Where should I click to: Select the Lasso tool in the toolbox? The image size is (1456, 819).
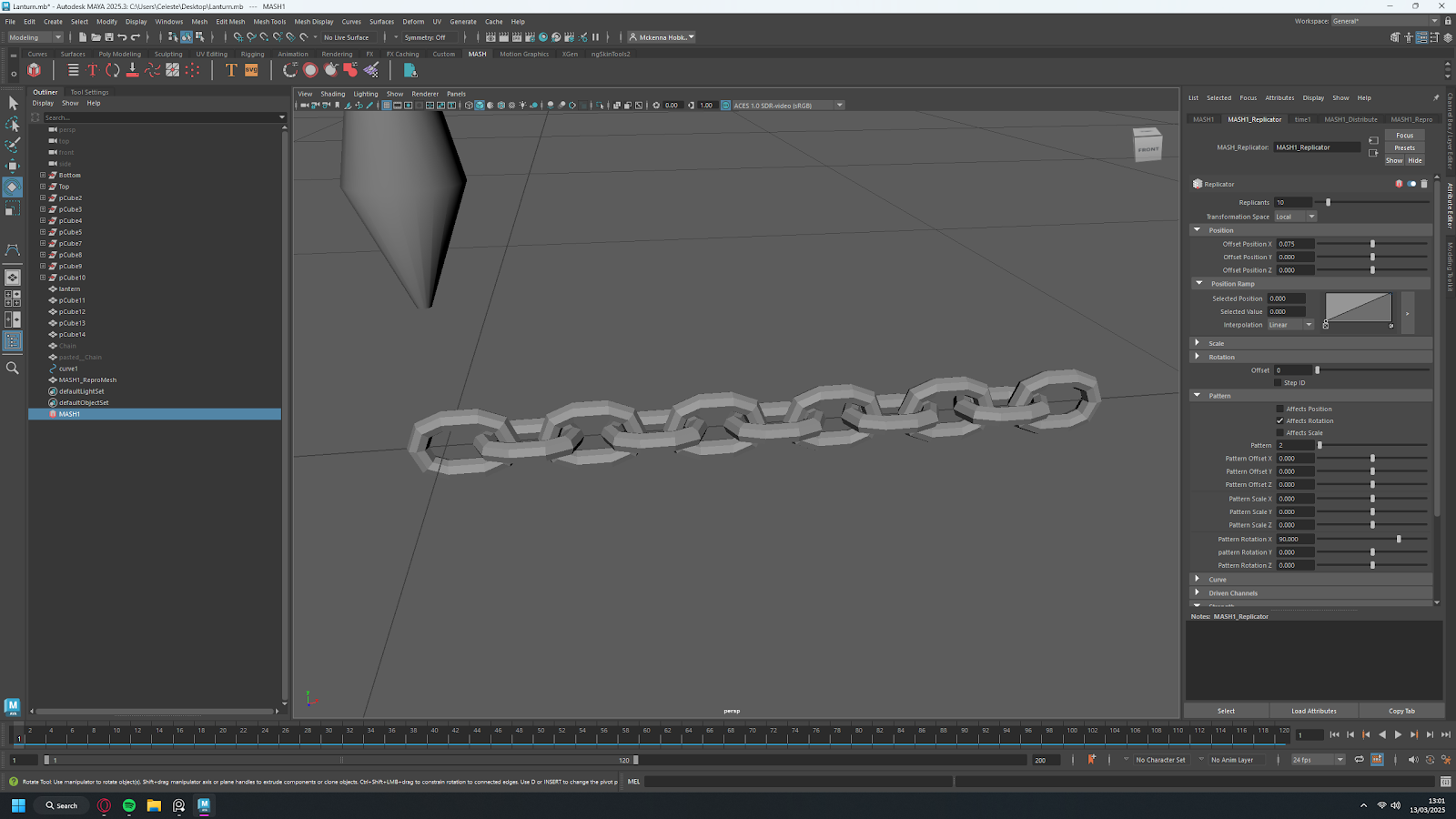13,124
